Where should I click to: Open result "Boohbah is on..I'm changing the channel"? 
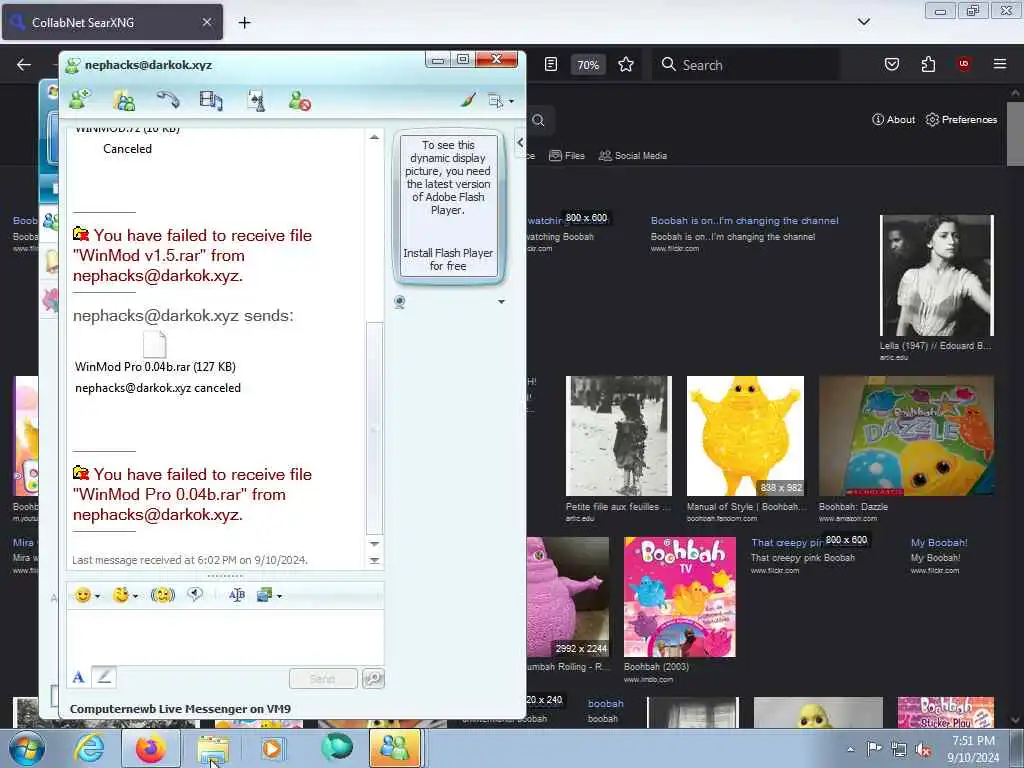(x=744, y=221)
